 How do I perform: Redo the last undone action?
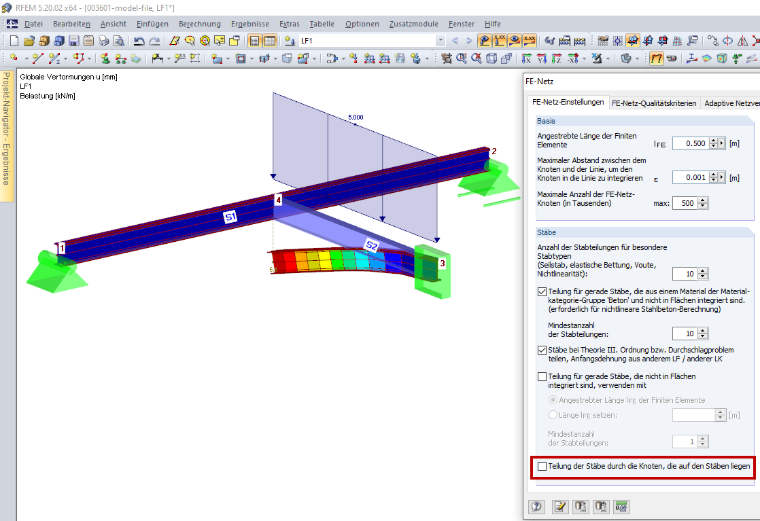coord(154,41)
